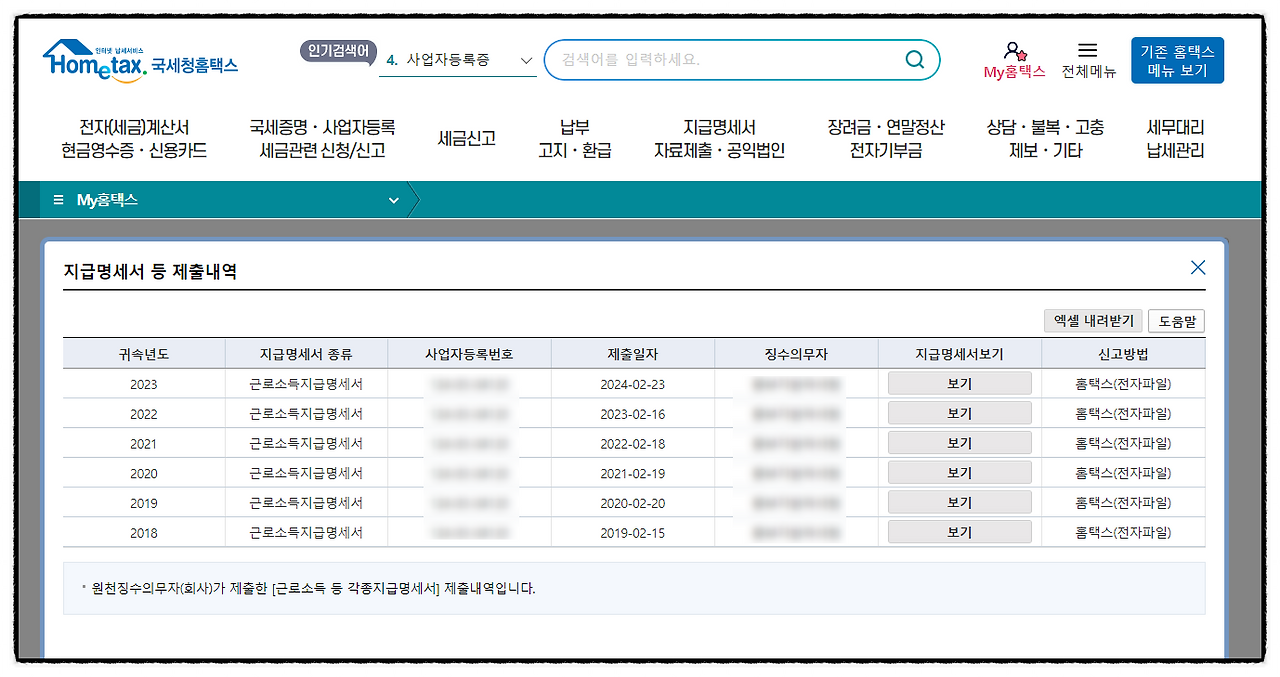Open 장려금·연말정산 전자기부금 menu
Screen dimensions: 1280x677
pos(885,139)
